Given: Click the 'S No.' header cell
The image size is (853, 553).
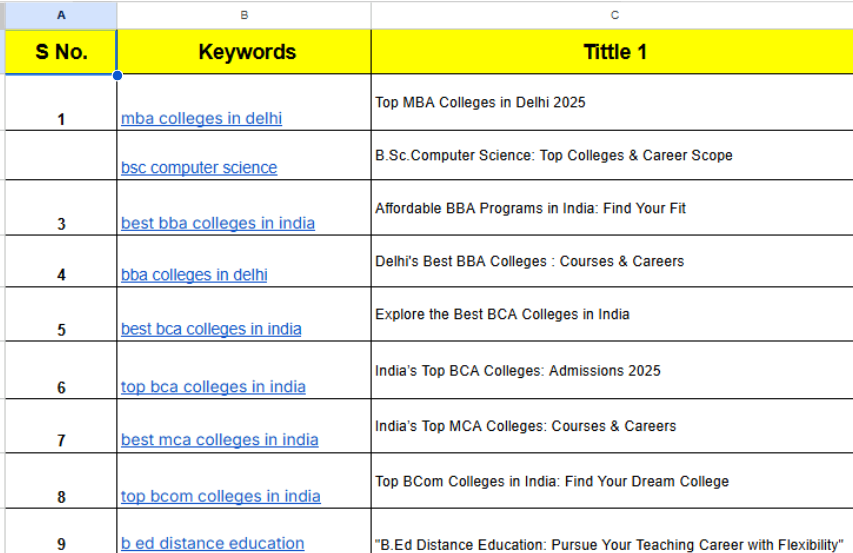Looking at the screenshot, I should 61,52.
